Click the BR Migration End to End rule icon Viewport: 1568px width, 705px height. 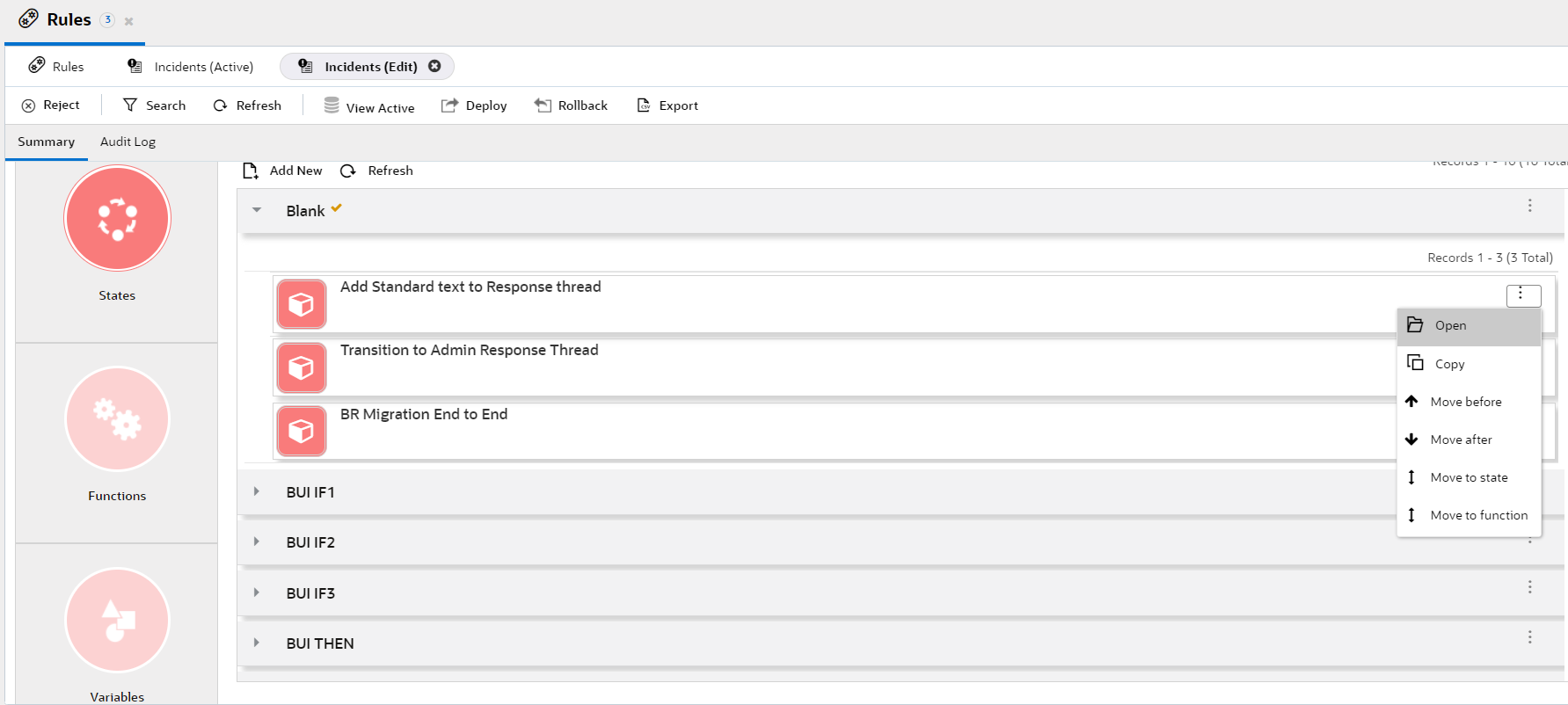coord(302,431)
